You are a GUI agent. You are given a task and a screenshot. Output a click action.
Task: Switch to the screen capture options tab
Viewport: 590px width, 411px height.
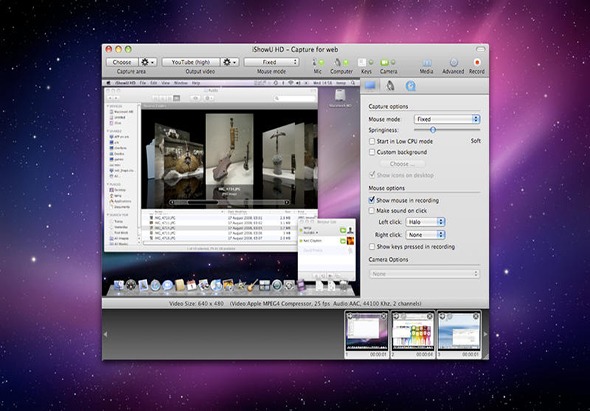coord(370,86)
